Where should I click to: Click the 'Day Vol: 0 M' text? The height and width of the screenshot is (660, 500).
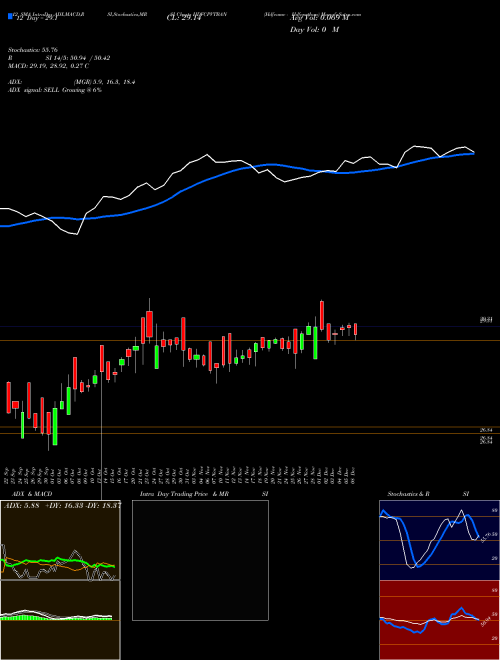pyautogui.click(x=314, y=30)
